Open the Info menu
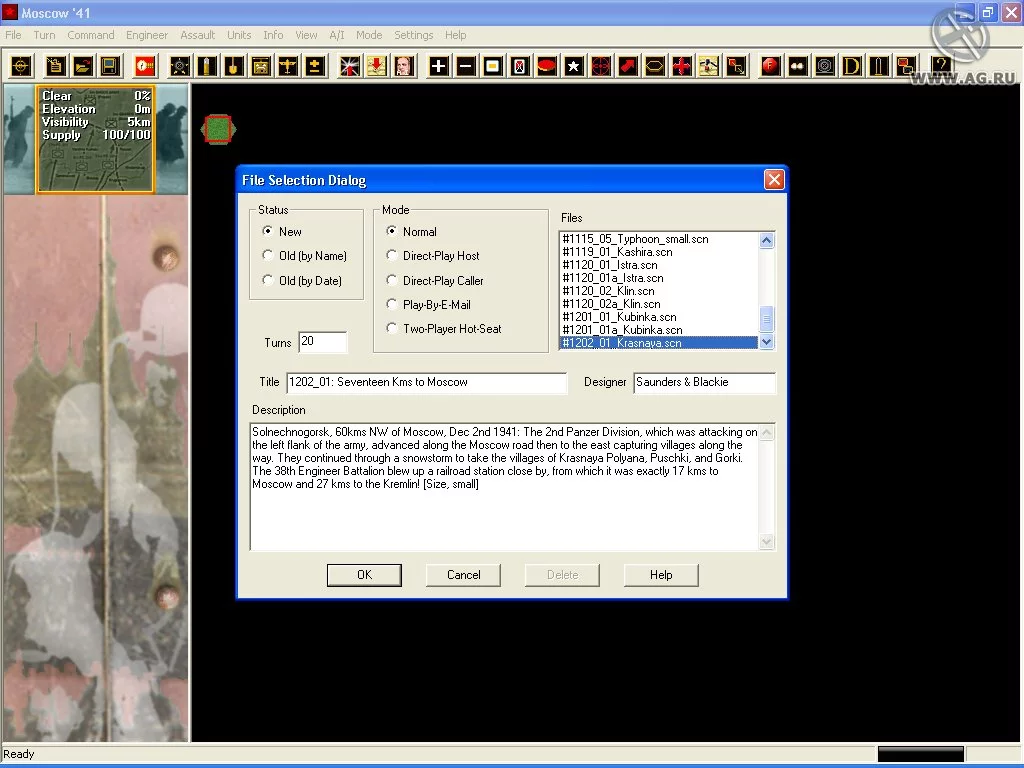 [x=273, y=35]
